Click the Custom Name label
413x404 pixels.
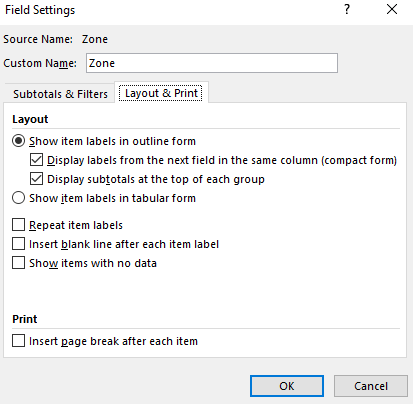(x=40, y=63)
